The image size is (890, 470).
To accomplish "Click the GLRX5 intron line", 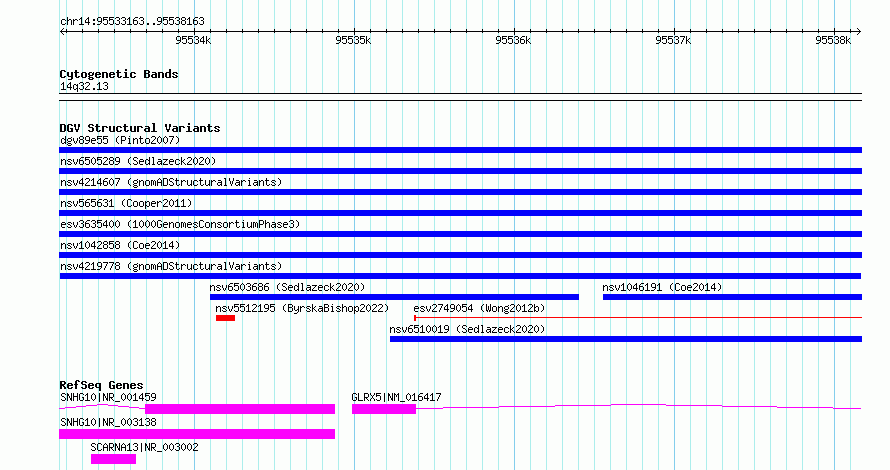I will click(x=639, y=406).
